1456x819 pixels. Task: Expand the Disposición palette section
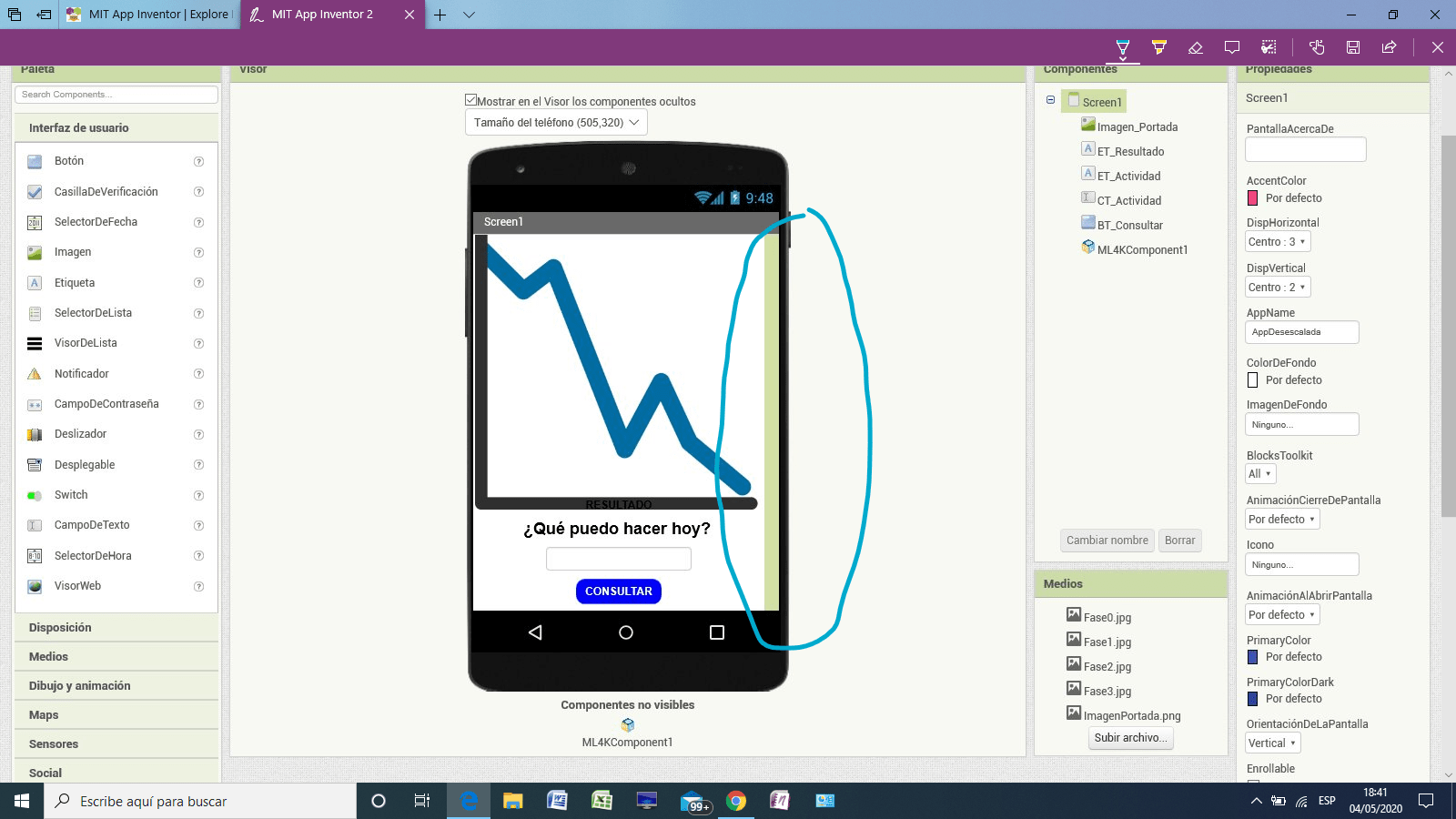click(x=60, y=628)
